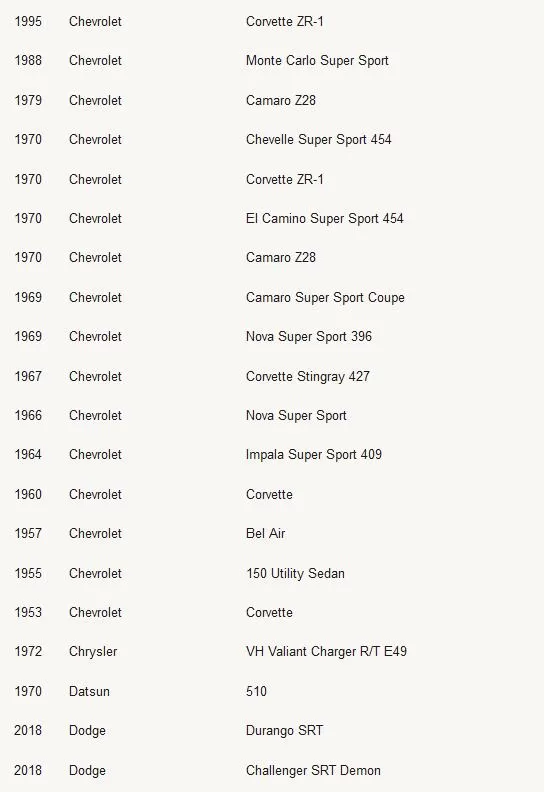The width and height of the screenshot is (545, 792).
Task: Select the 150 Utility Sedan entry
Action: (295, 573)
